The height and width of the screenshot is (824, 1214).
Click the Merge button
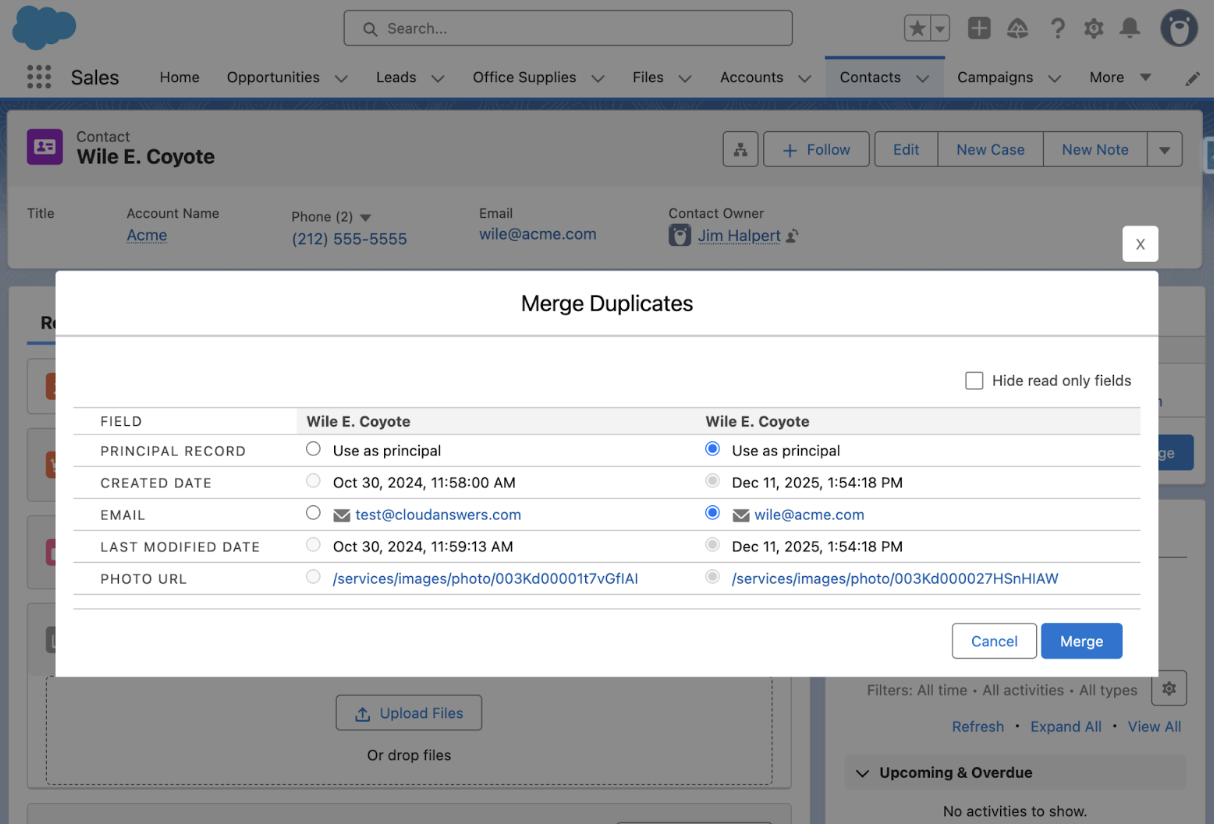[x=1081, y=641]
